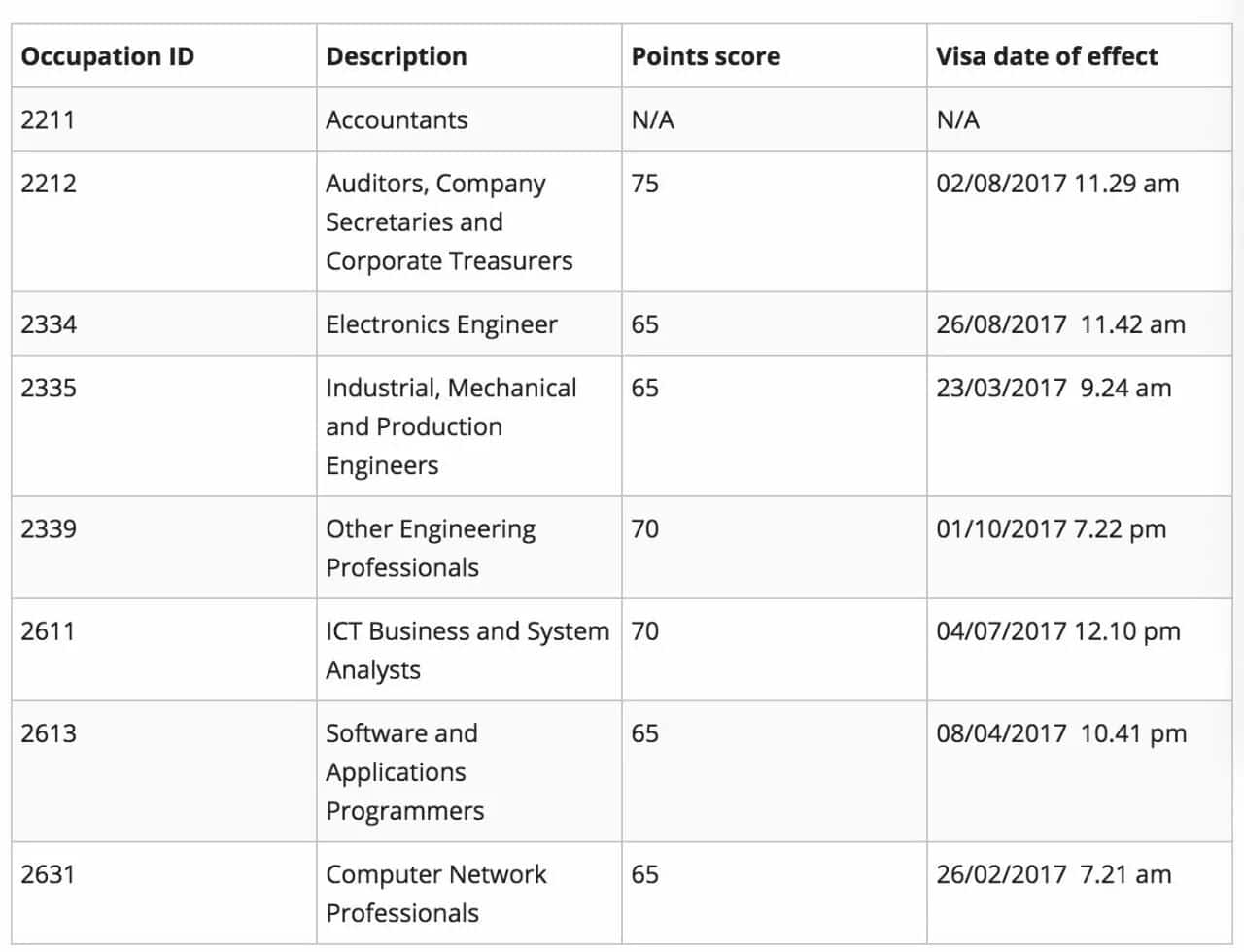Select ICT Business and System Analysts

pyautogui.click(x=469, y=650)
